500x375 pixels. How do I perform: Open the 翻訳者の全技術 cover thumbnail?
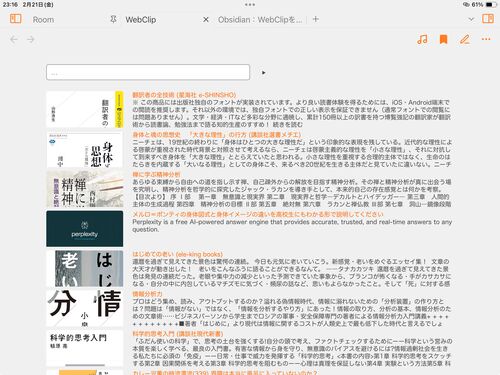coord(85,109)
